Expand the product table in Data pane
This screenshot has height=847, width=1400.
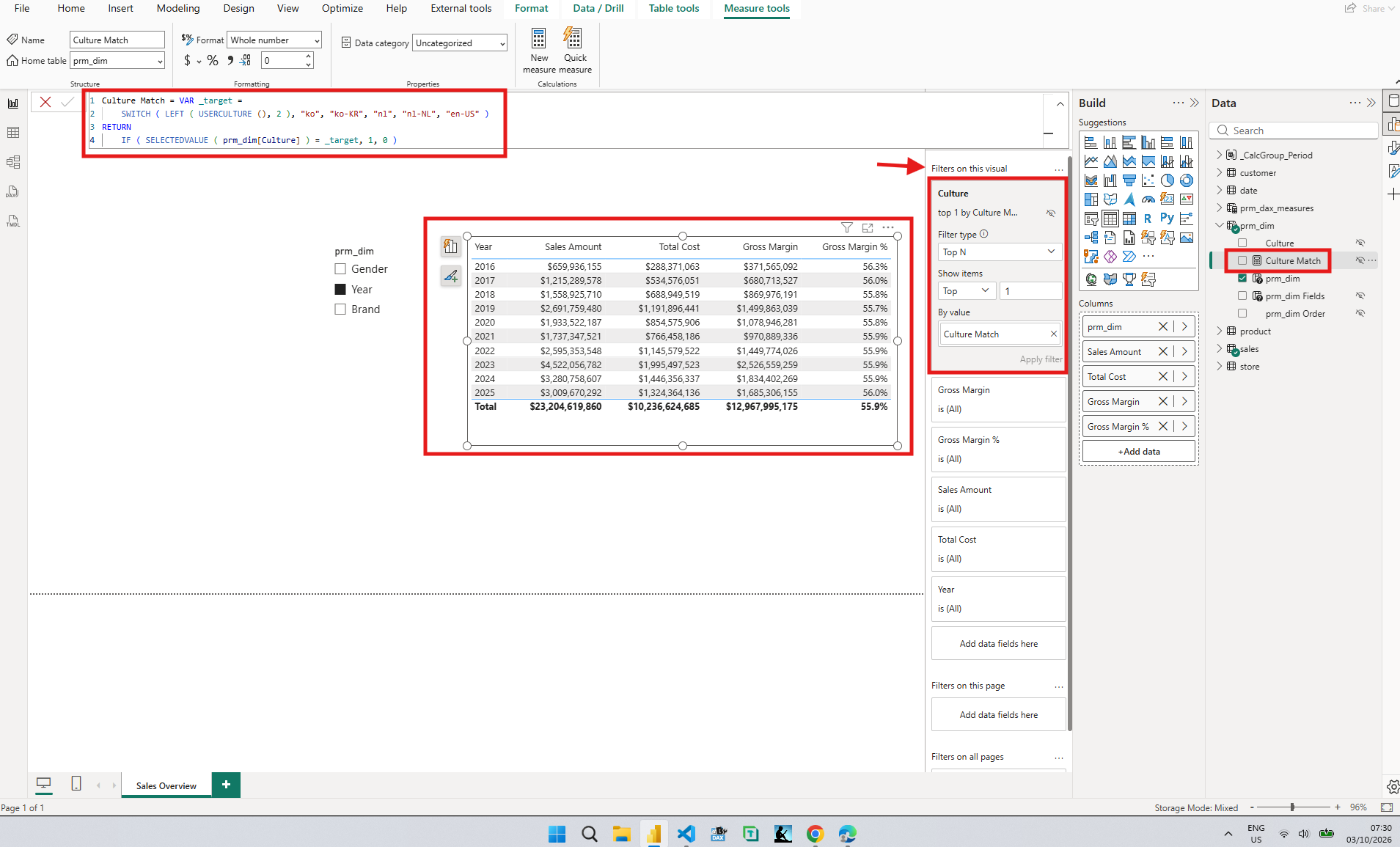pos(1220,331)
